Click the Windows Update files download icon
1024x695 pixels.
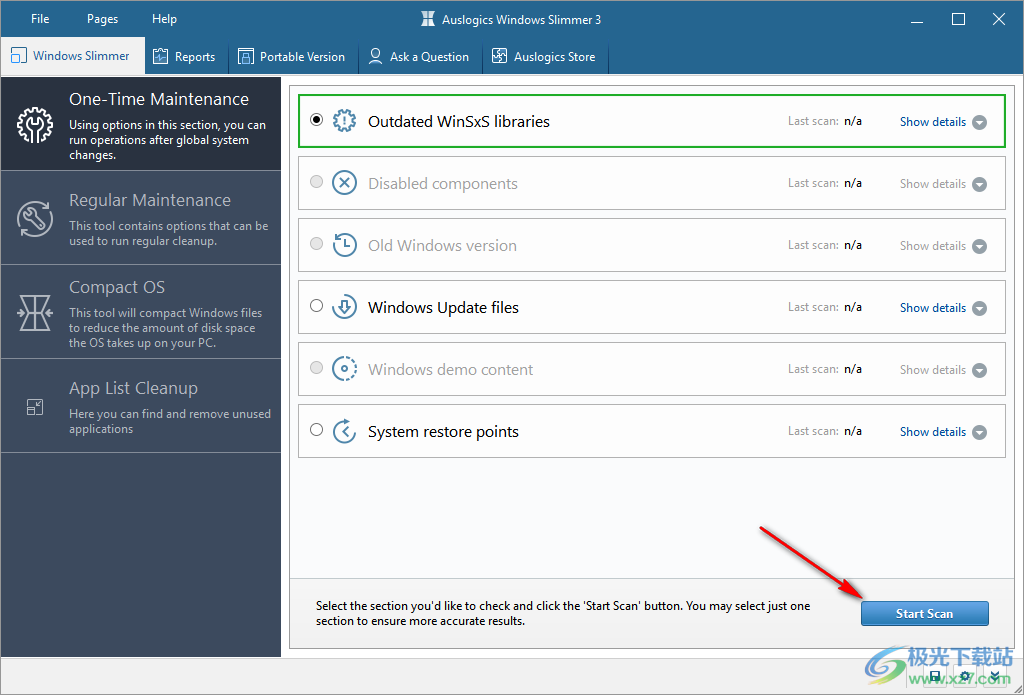click(x=344, y=307)
